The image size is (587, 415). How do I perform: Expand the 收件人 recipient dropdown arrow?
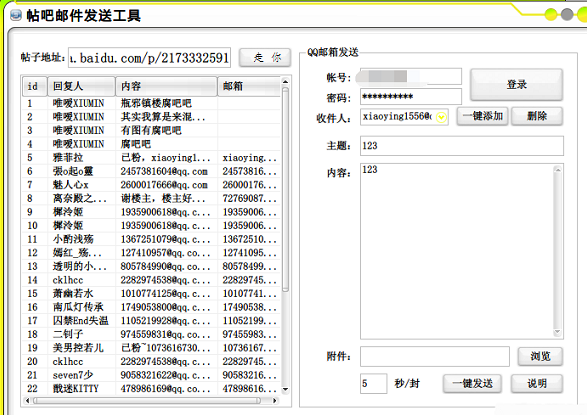[441, 118]
